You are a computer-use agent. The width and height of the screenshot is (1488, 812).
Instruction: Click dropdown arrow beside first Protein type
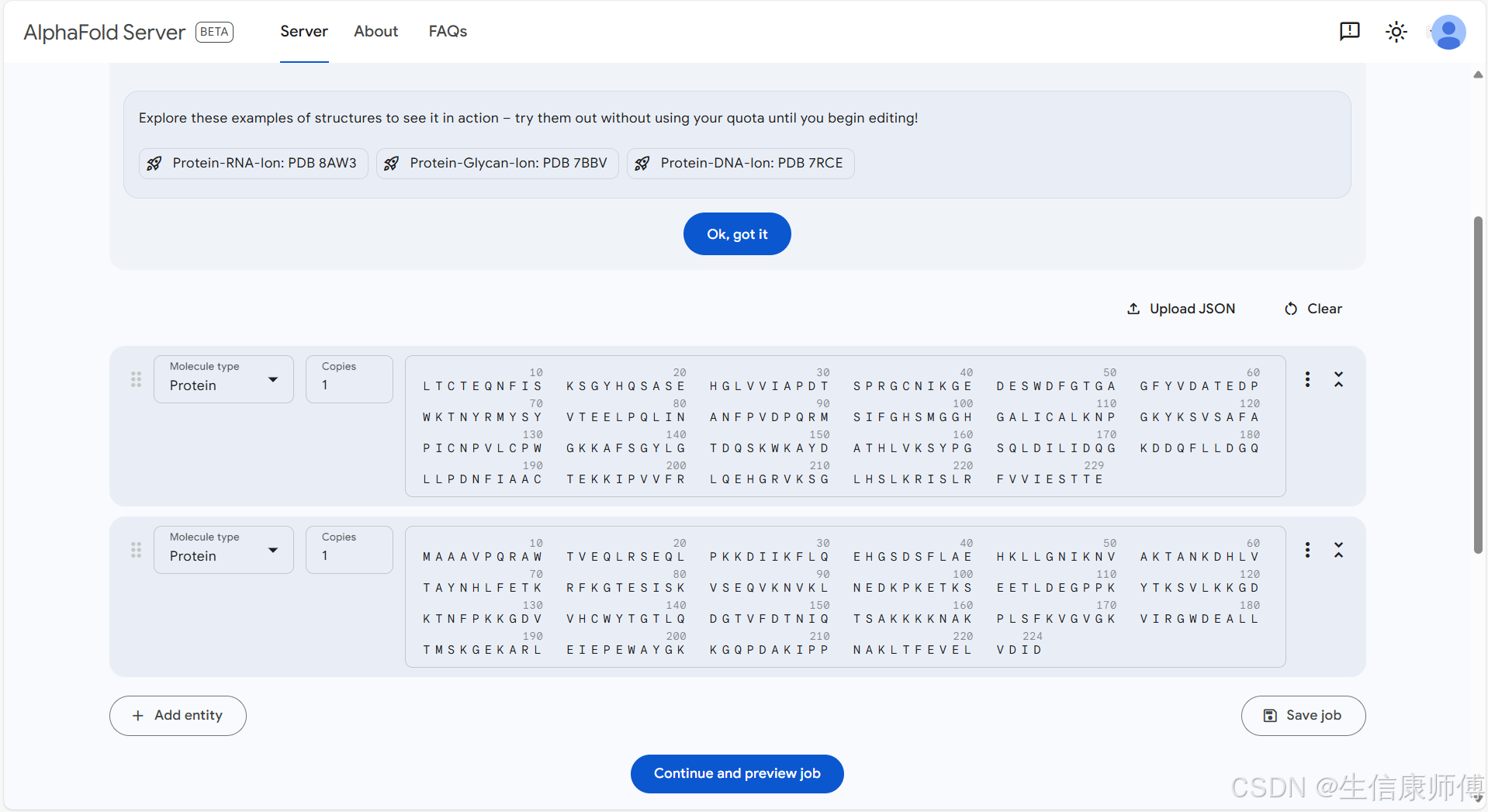[x=273, y=379]
